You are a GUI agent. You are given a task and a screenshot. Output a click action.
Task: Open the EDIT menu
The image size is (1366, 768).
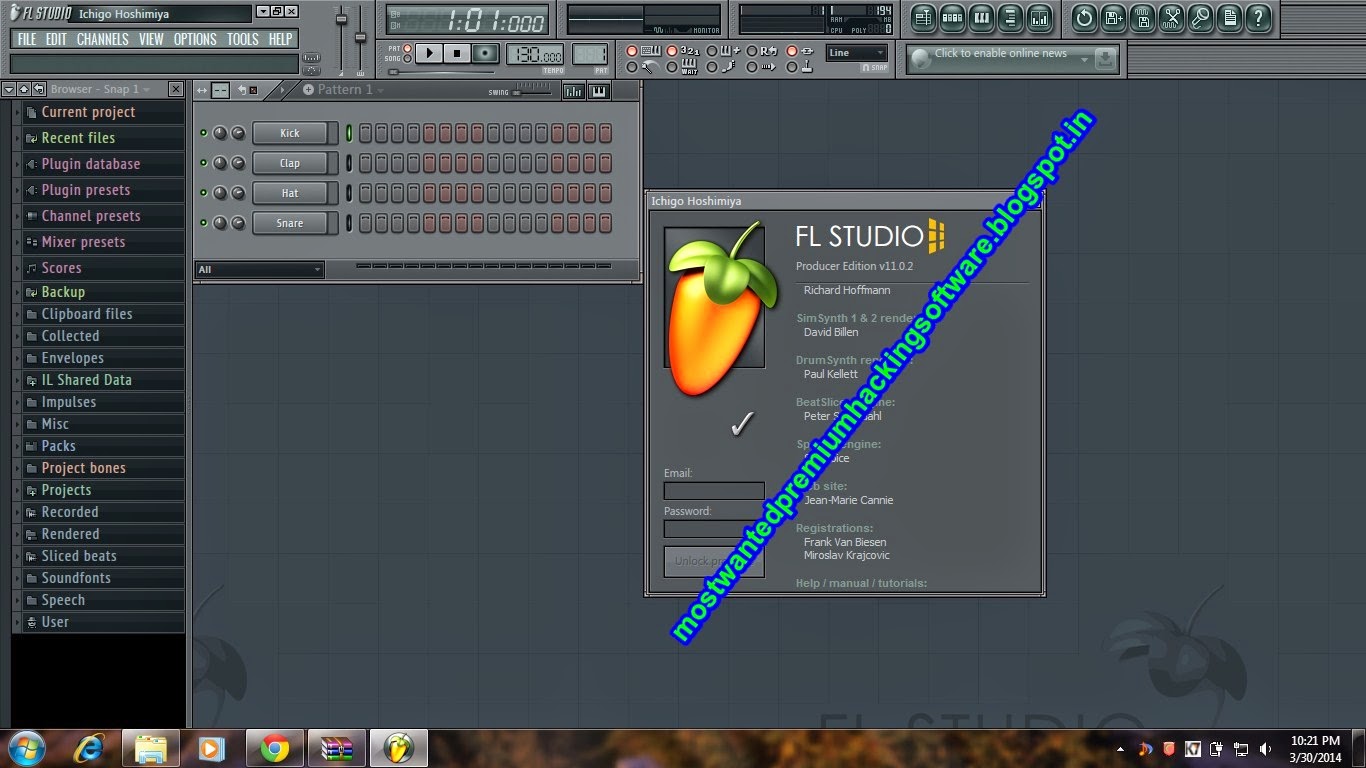coord(56,39)
